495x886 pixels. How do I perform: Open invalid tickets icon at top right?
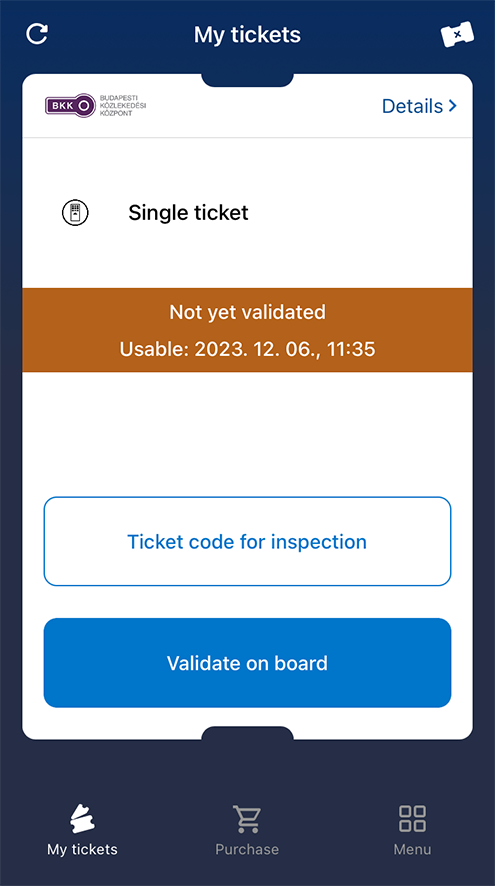coord(457,34)
